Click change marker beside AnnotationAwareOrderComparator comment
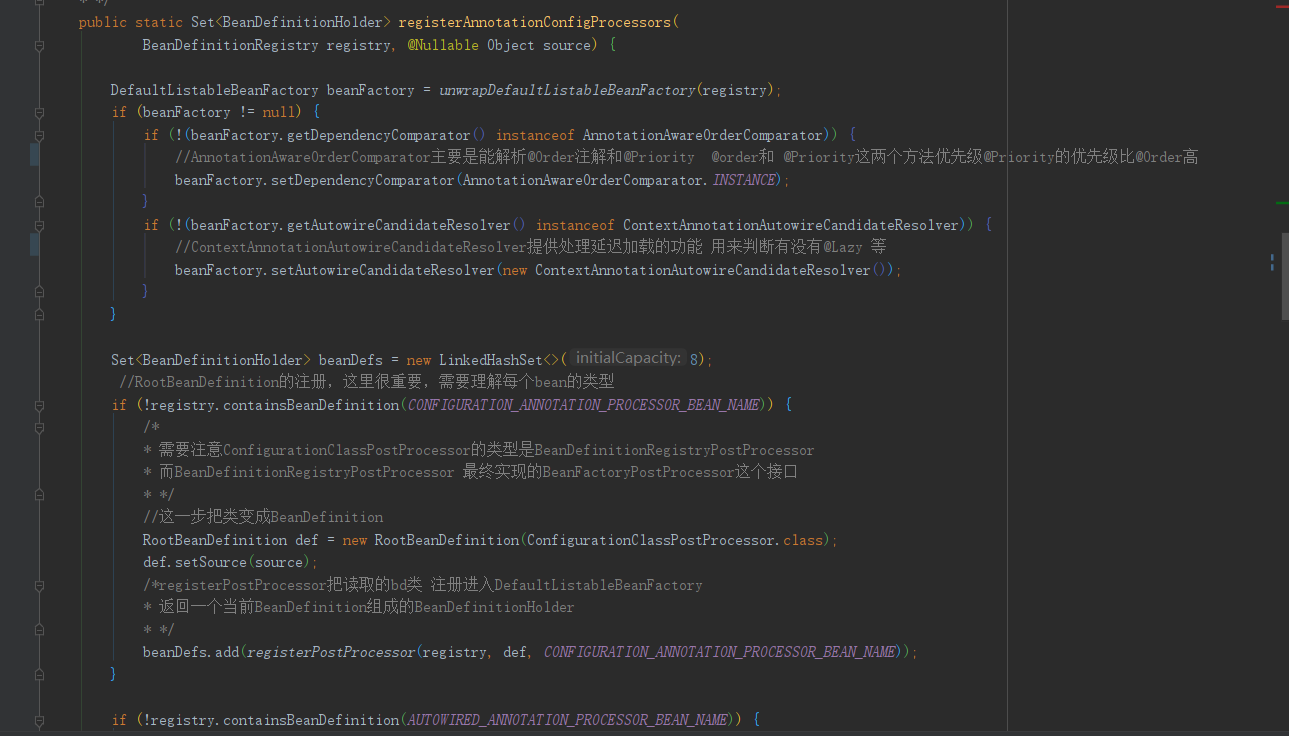This screenshot has height=736, width=1289. click(35, 154)
